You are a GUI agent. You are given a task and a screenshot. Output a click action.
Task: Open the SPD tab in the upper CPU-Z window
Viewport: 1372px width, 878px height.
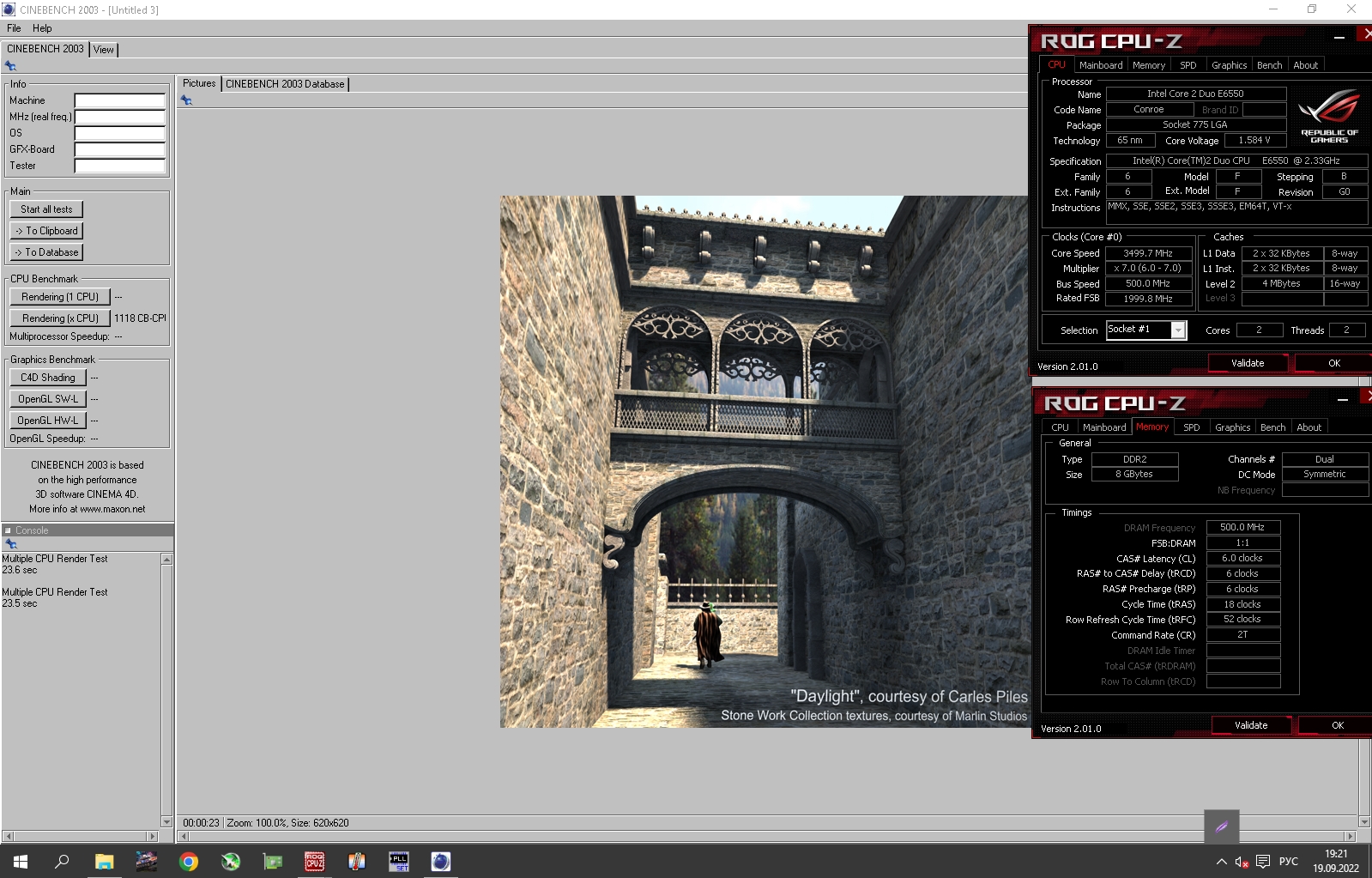point(1188,65)
